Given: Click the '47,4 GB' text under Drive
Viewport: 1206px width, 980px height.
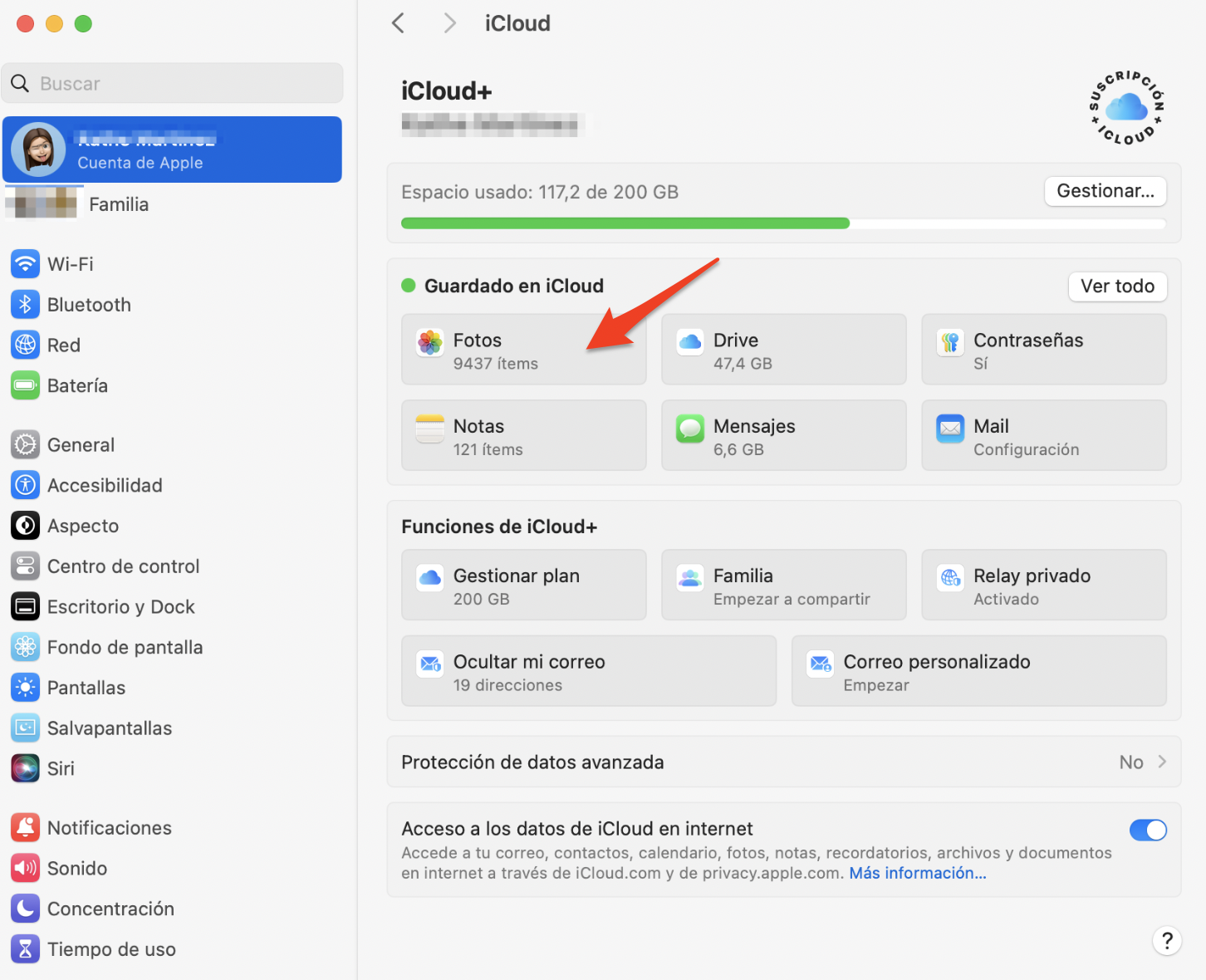Looking at the screenshot, I should click(x=743, y=364).
